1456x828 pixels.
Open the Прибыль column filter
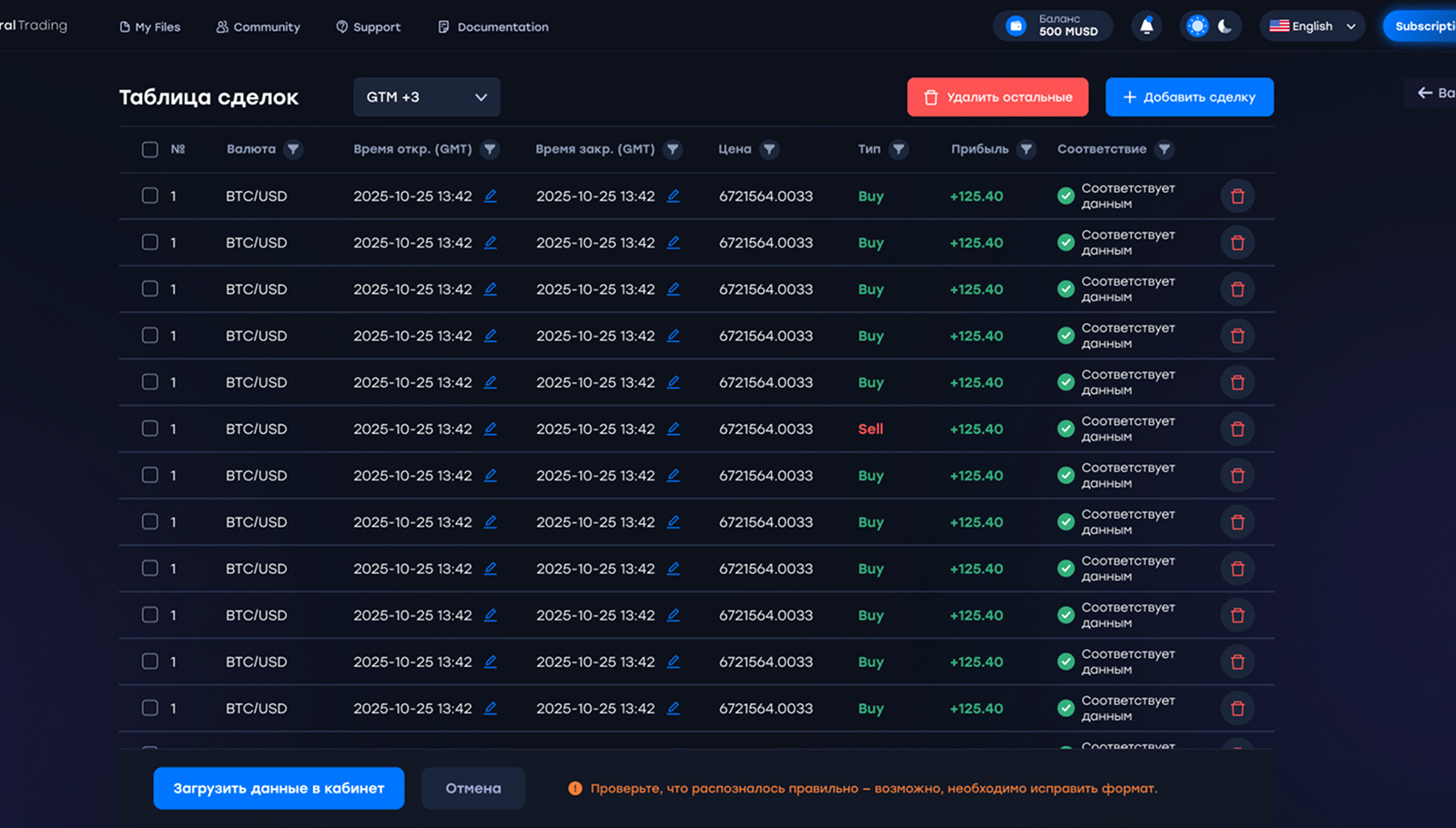pyautogui.click(x=1026, y=149)
